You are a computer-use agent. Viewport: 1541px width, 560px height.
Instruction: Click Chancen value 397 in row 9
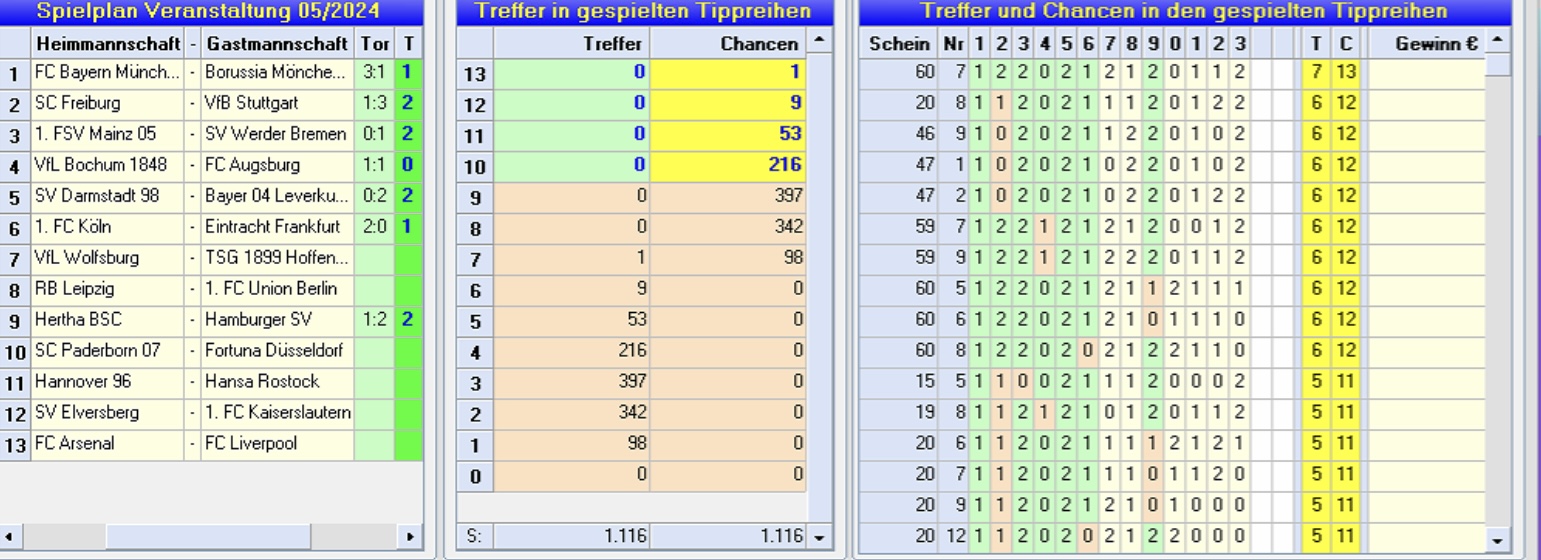[728, 197]
